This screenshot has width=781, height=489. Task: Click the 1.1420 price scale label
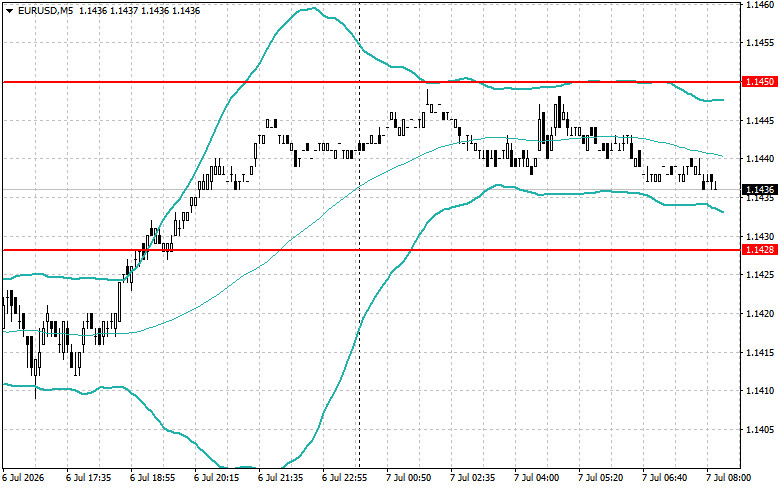[760, 314]
